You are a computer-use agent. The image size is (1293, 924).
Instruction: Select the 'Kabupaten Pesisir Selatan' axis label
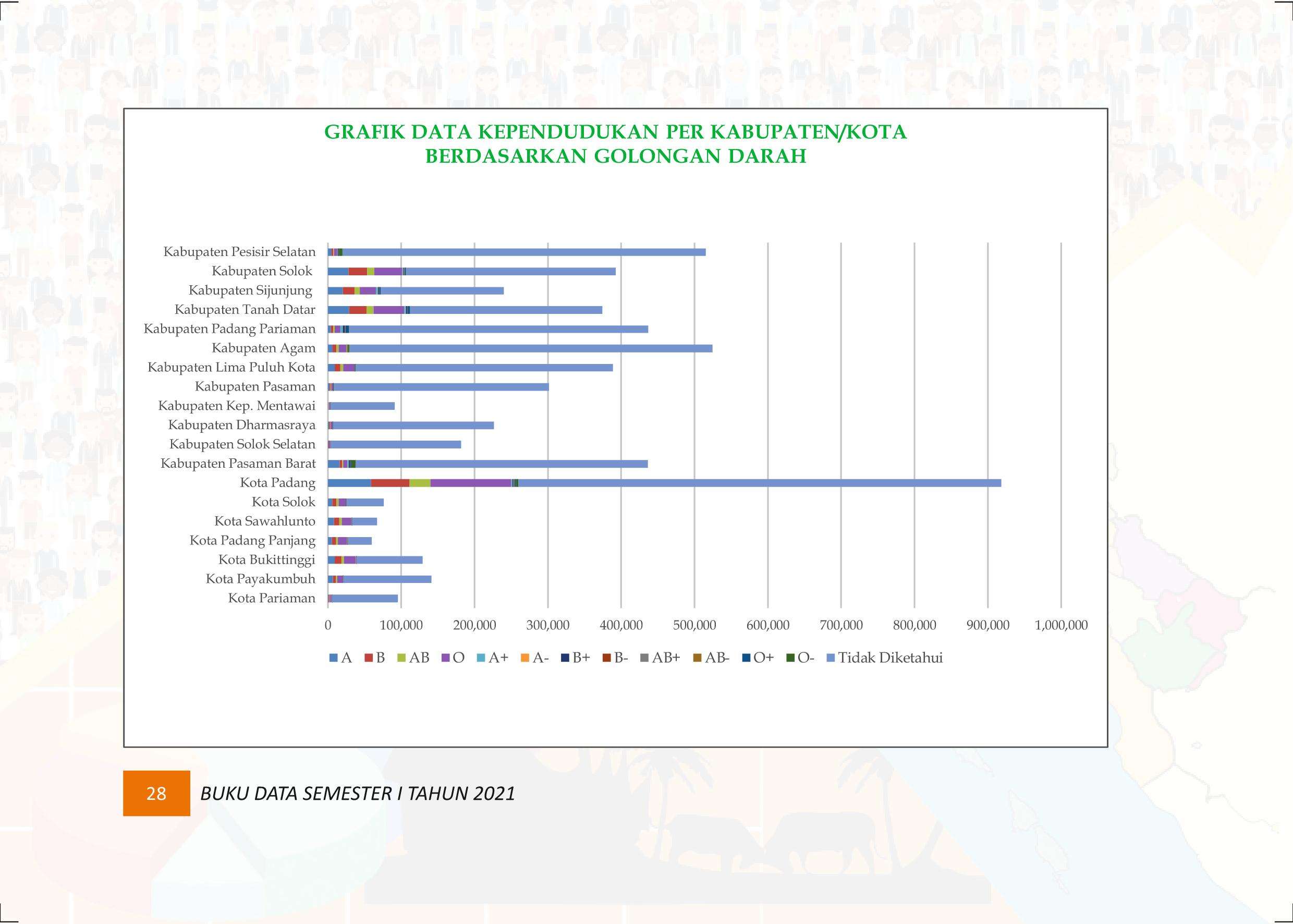point(239,252)
